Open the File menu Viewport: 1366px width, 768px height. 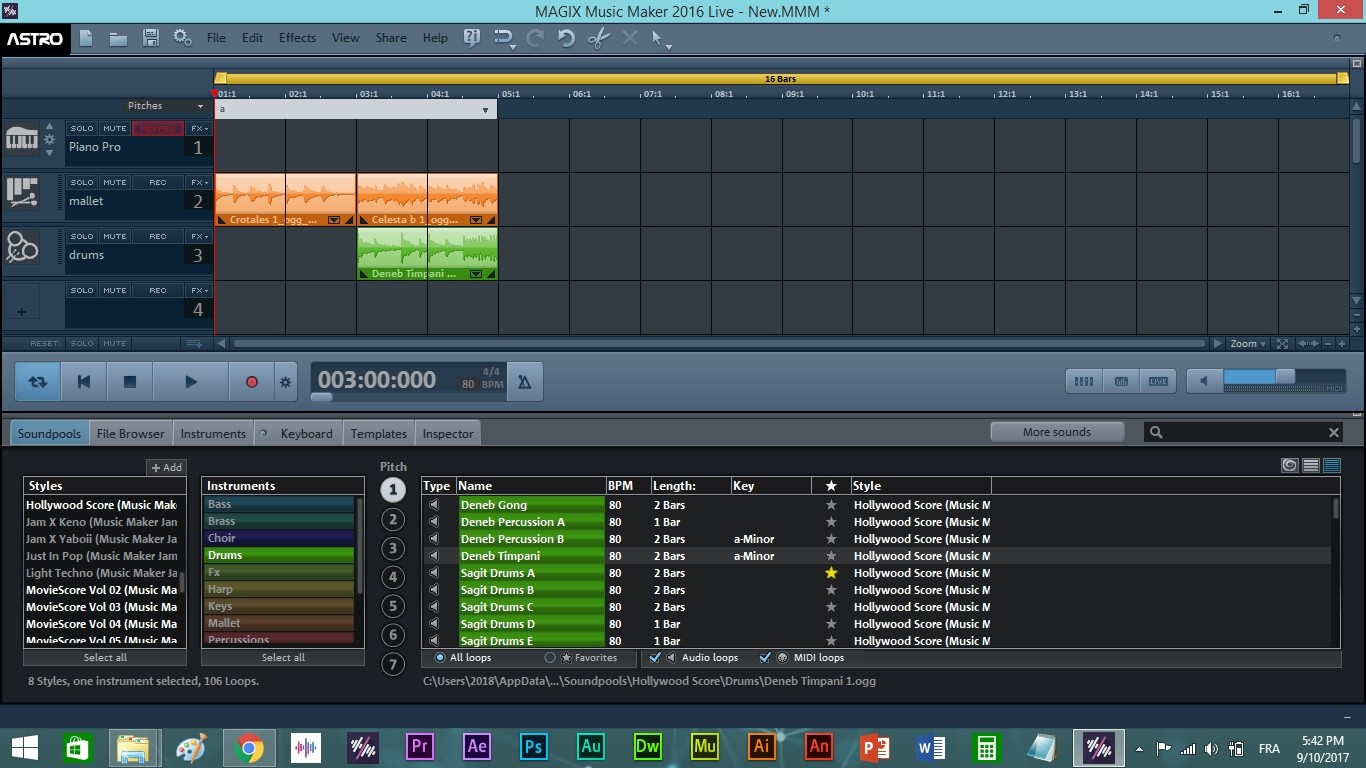coord(216,38)
